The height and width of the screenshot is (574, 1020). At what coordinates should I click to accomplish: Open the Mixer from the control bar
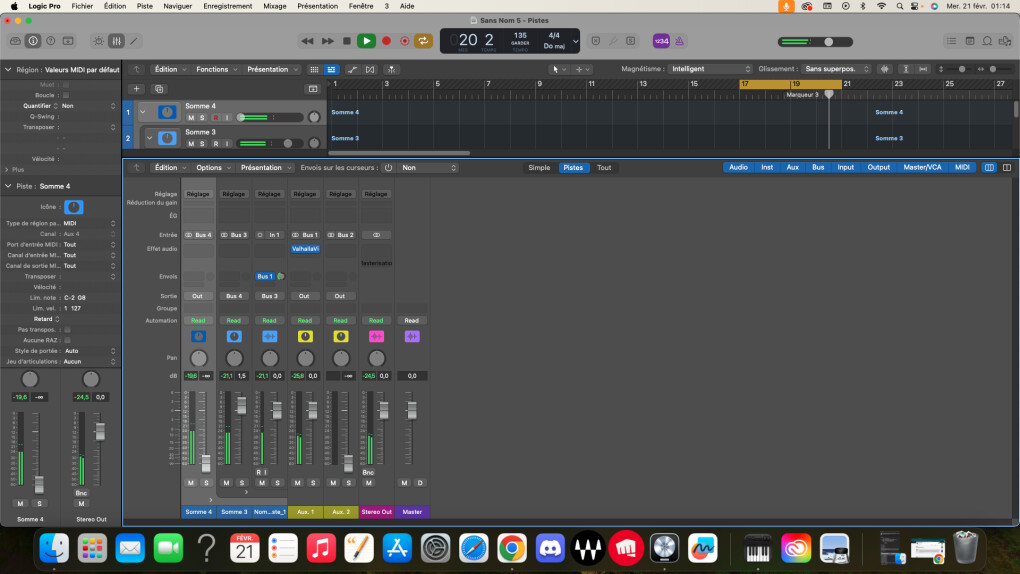coord(116,41)
